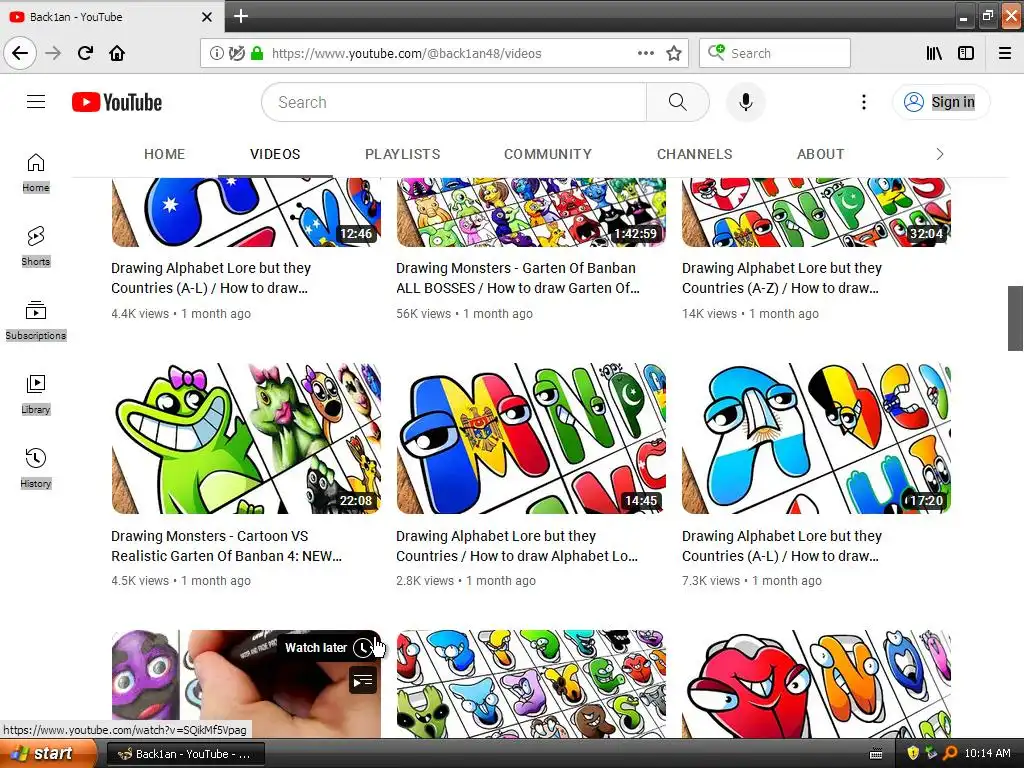Open the ABOUT channel tab
This screenshot has width=1024, height=768.
(x=821, y=154)
